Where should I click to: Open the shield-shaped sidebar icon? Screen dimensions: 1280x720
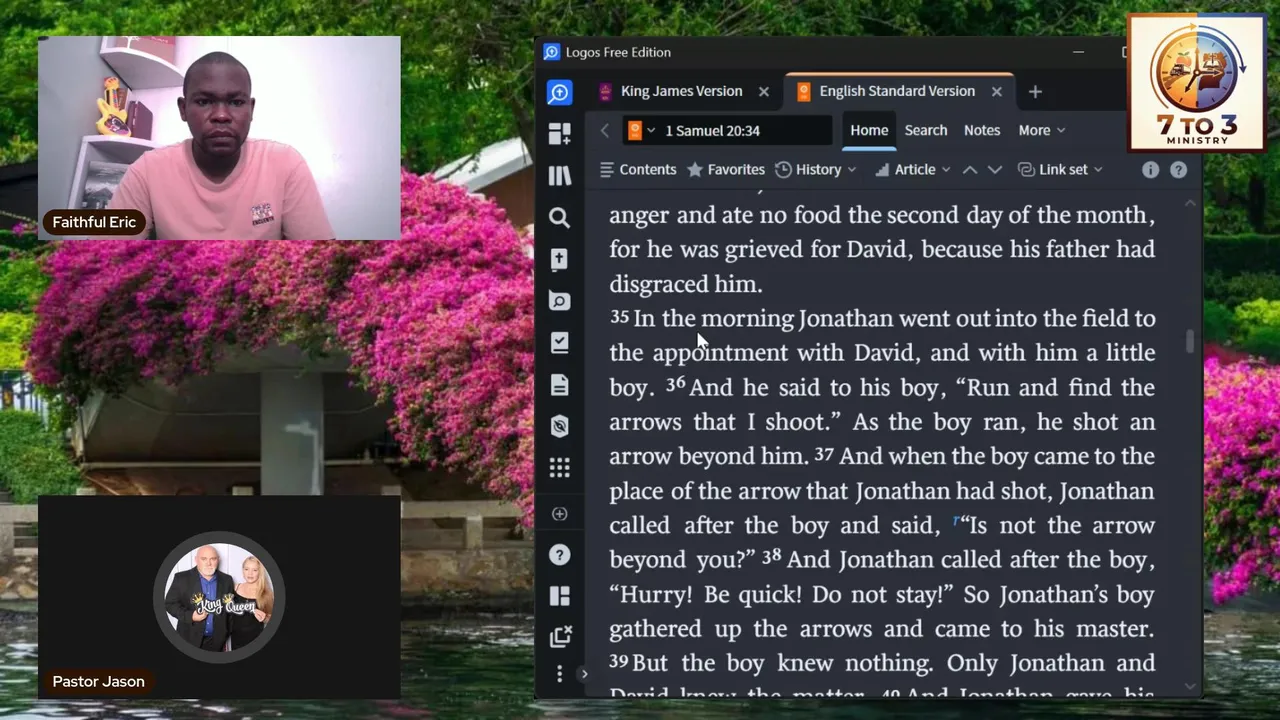tap(560, 427)
